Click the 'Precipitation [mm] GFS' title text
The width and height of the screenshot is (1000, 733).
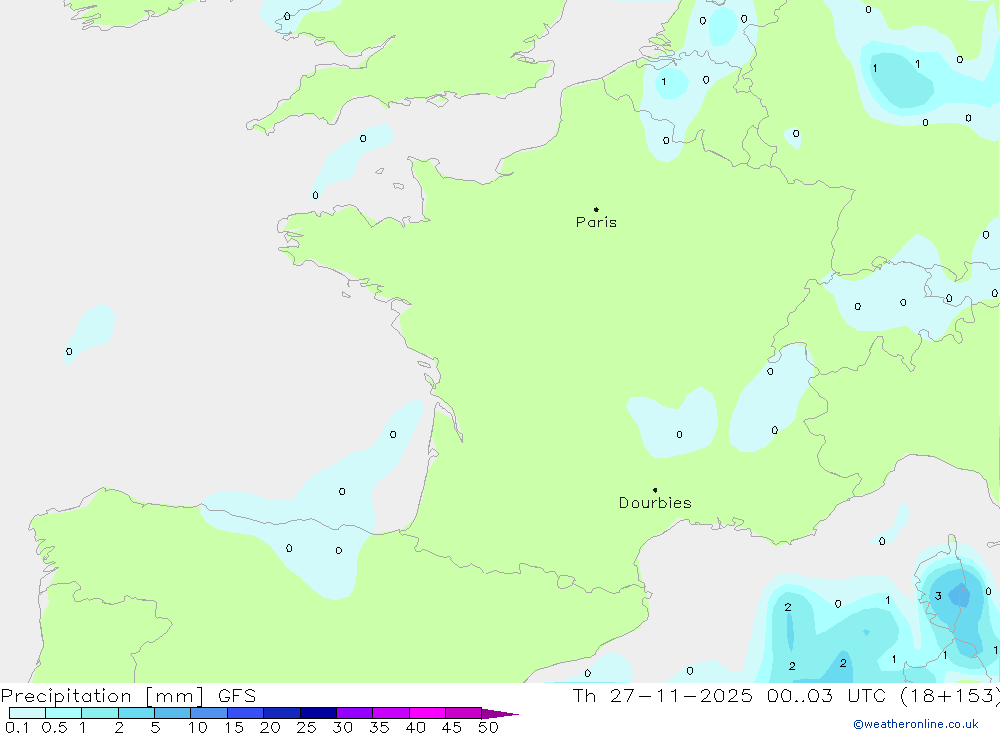point(128,695)
